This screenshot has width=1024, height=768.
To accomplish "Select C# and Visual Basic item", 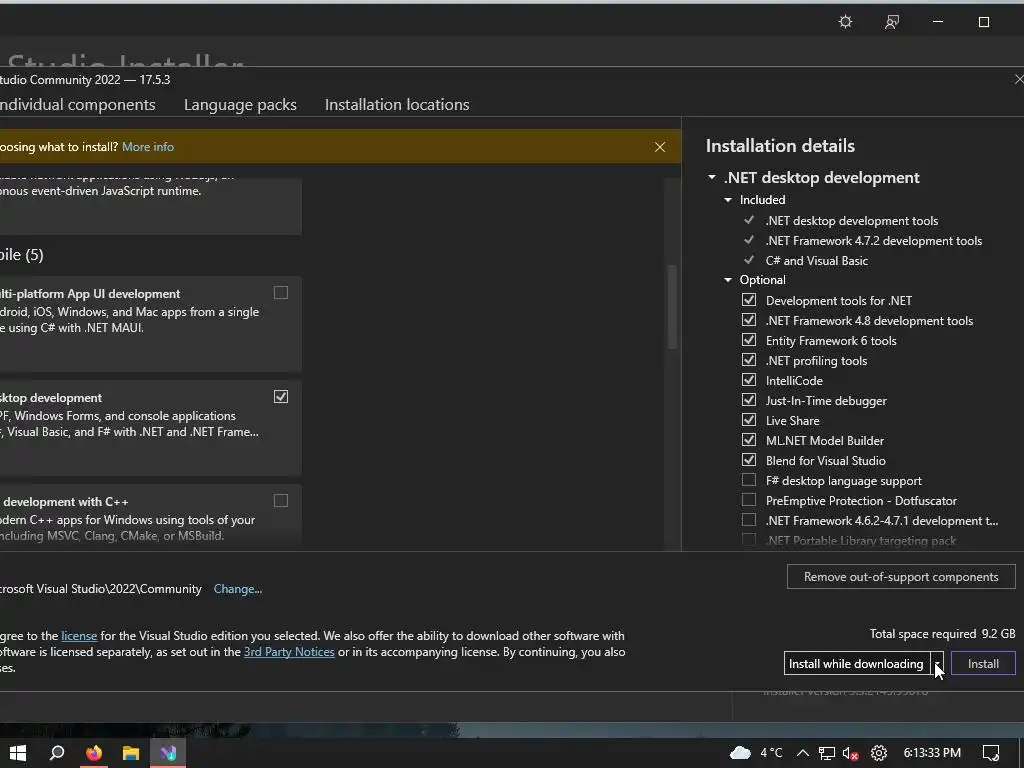I will click(817, 261).
